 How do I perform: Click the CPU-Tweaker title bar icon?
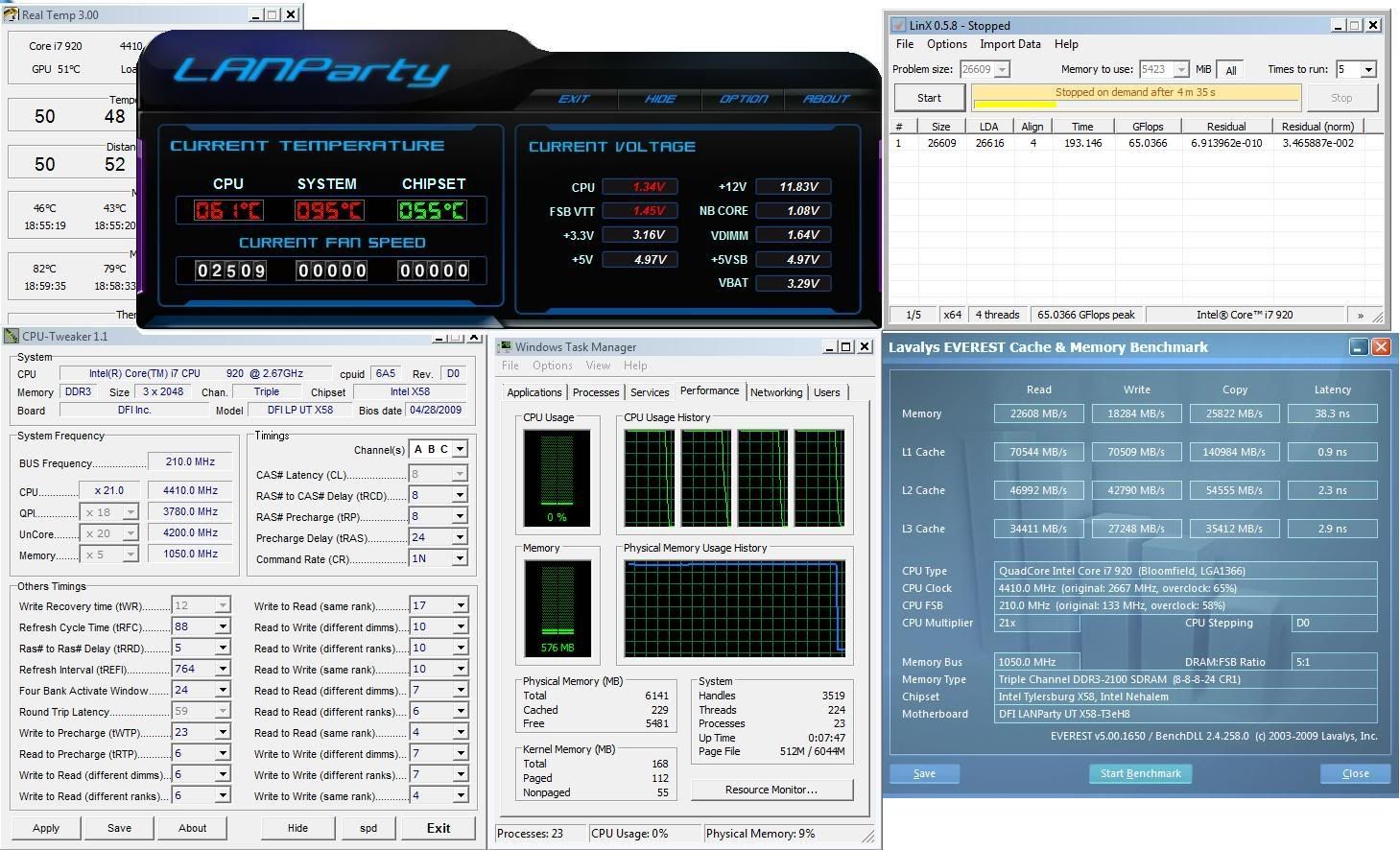click(x=11, y=336)
